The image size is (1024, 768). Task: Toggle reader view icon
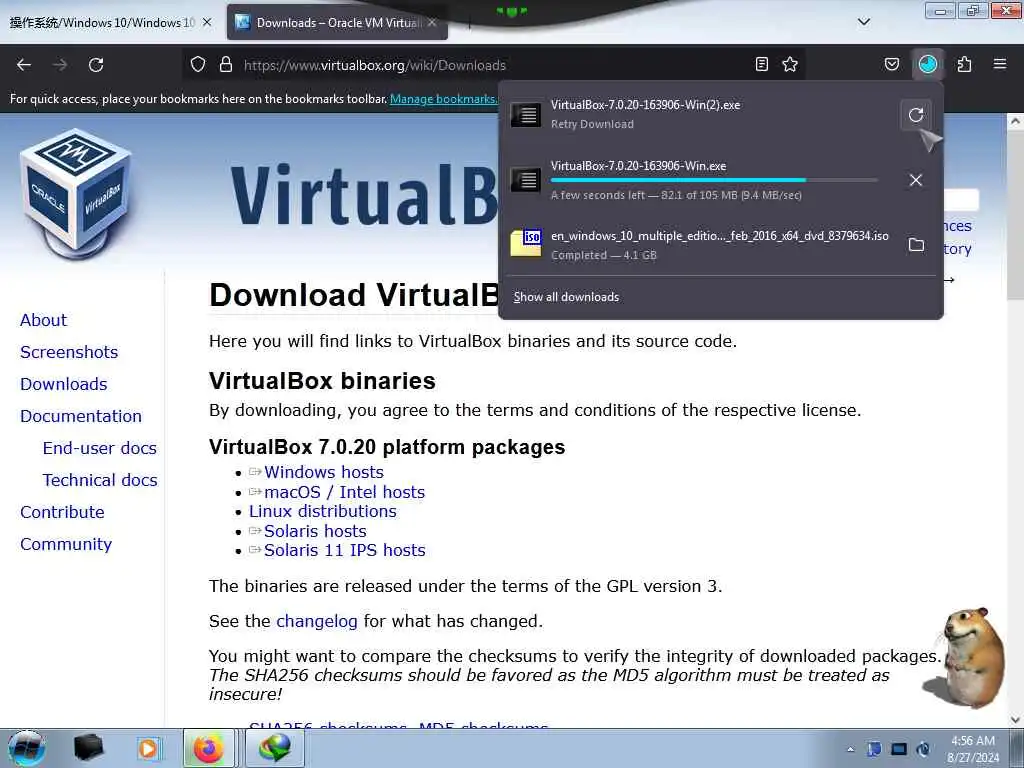point(761,64)
